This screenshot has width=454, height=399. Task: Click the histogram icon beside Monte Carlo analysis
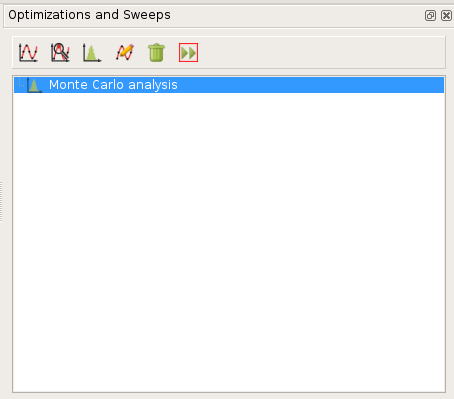[x=34, y=85]
